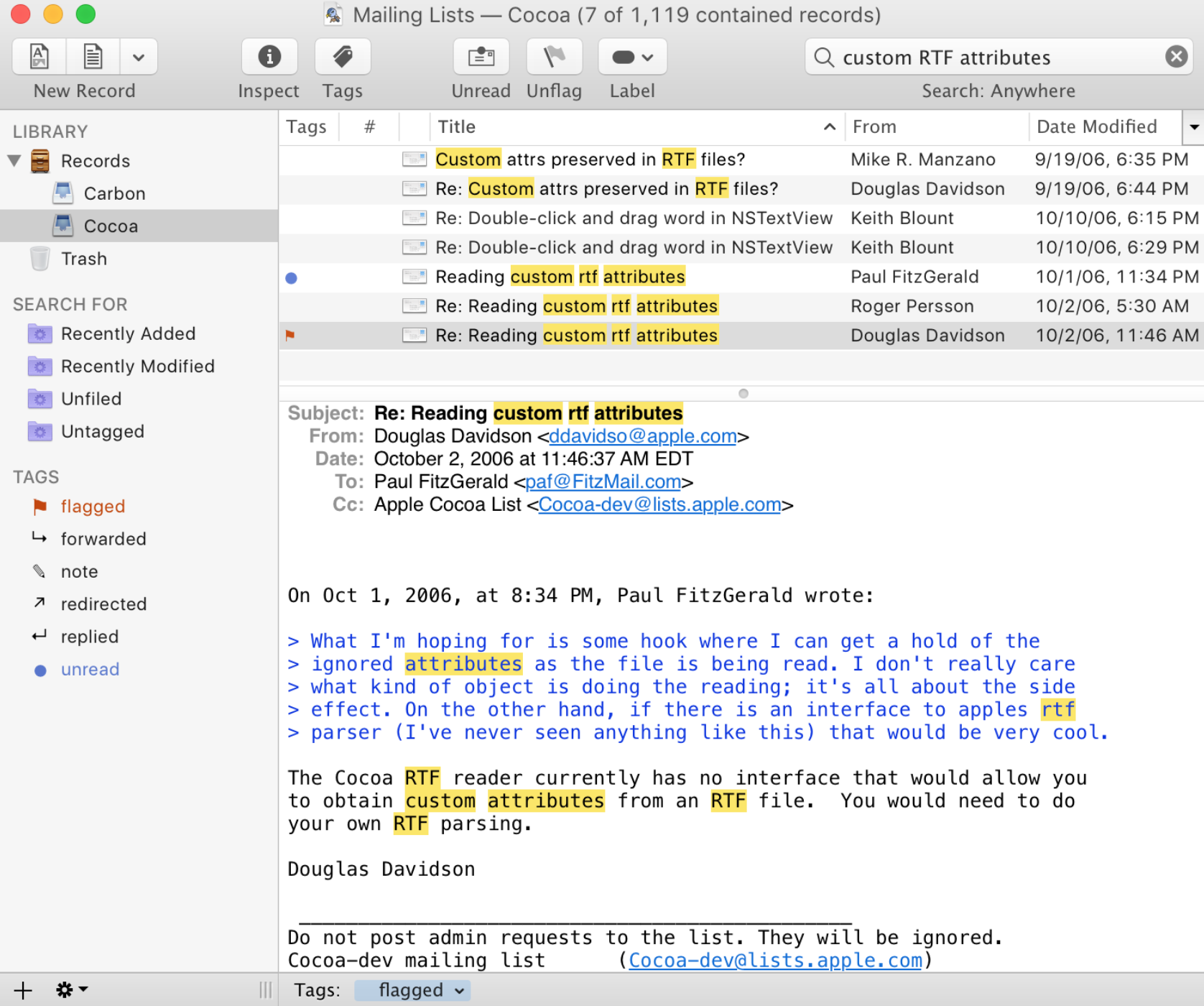Viewport: 1204px width, 1006px height.
Task: Click the split pane divider handle
Action: coord(744,393)
